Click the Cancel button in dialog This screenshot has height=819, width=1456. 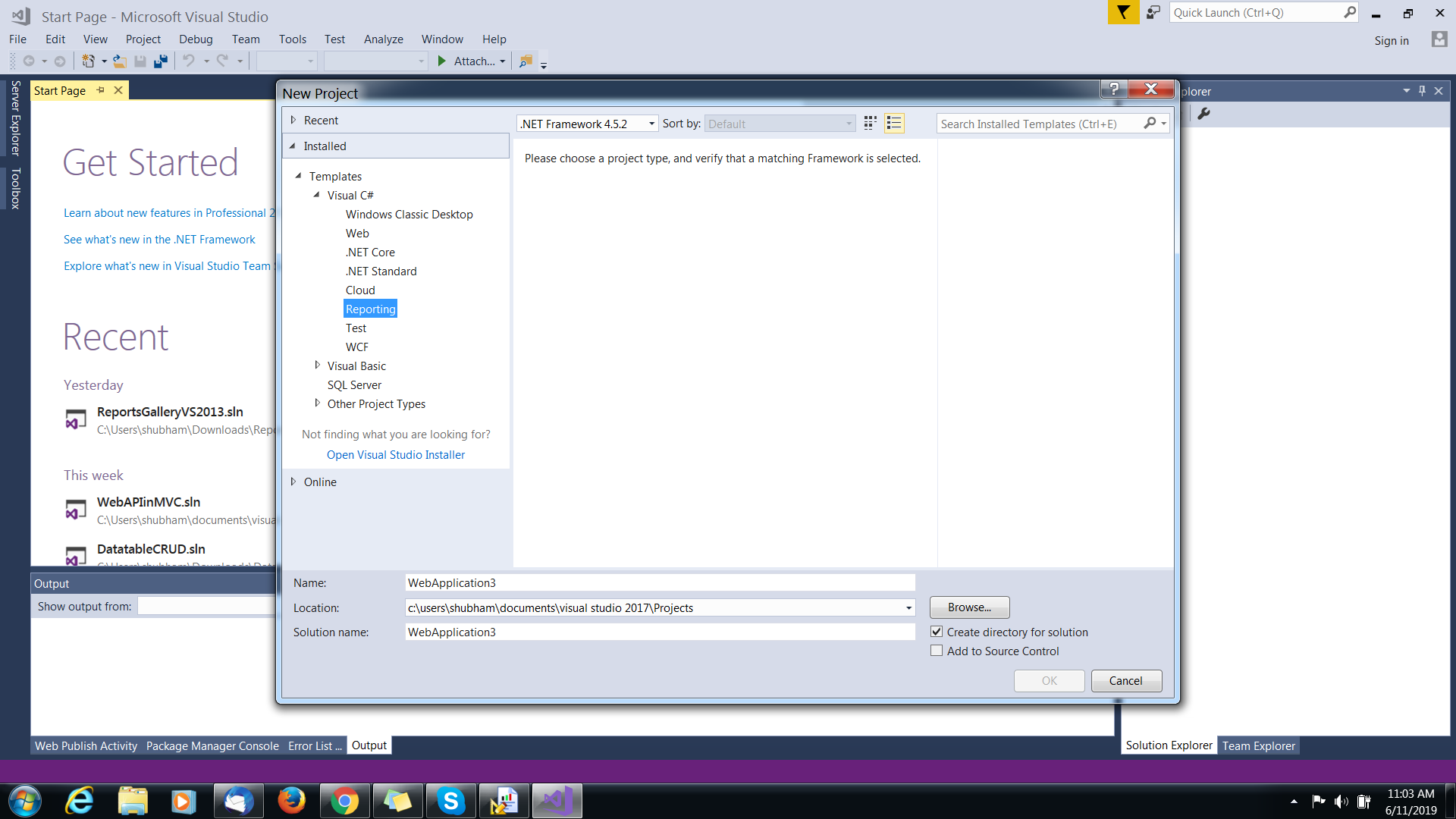click(x=1125, y=681)
